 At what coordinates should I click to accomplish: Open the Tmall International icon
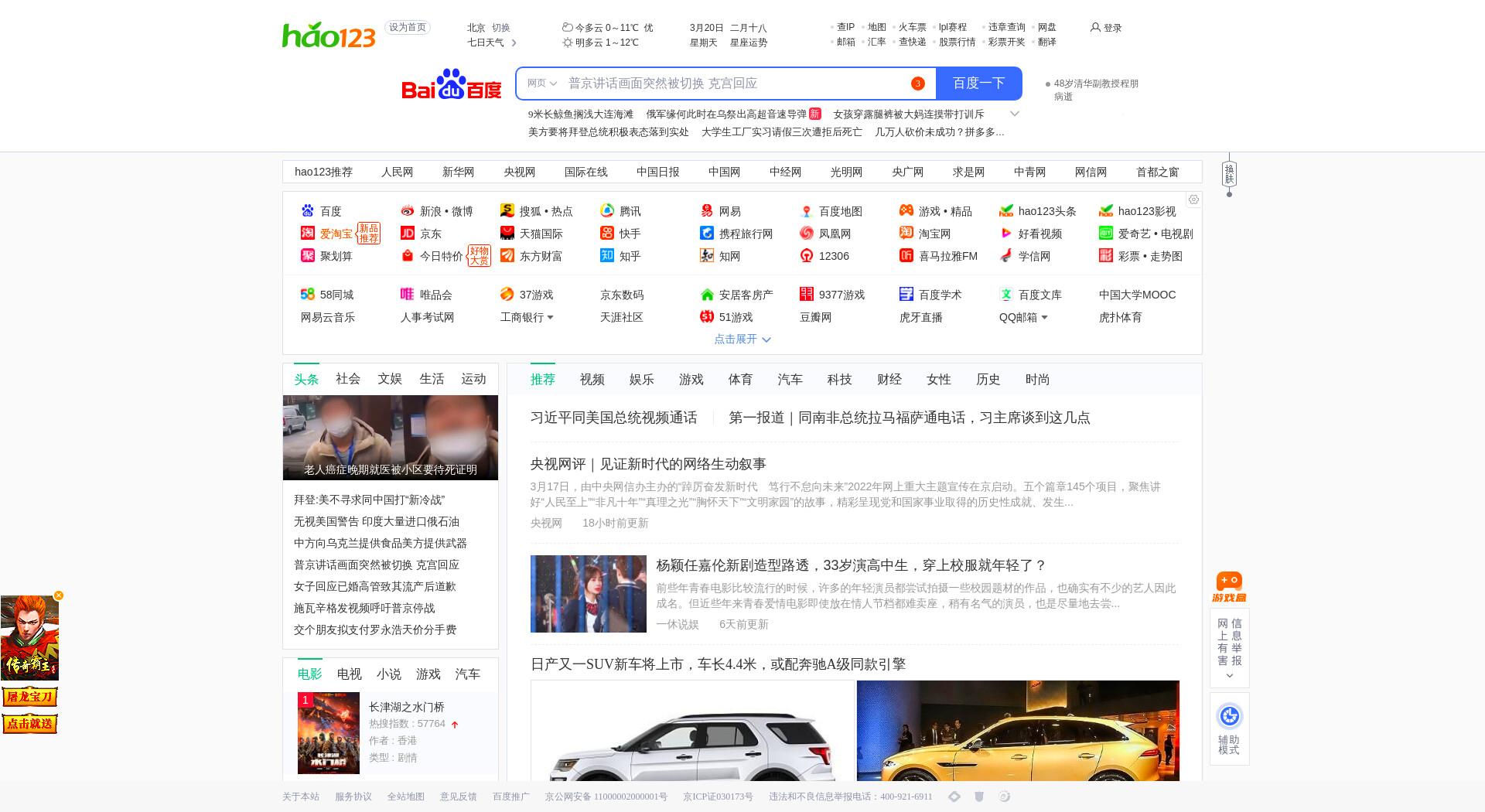[507, 234]
